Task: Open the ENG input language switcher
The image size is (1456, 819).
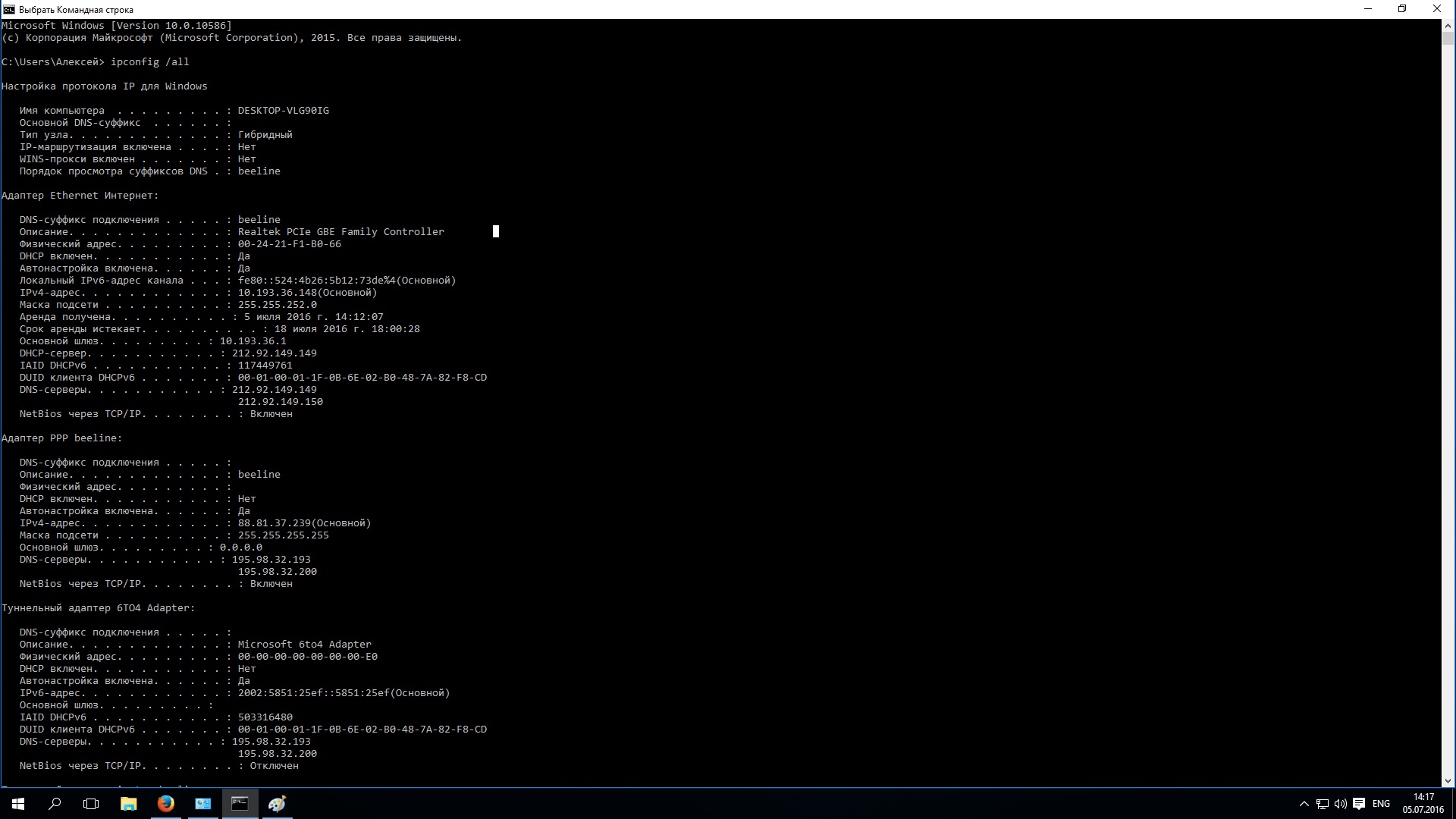Action: [x=1381, y=804]
